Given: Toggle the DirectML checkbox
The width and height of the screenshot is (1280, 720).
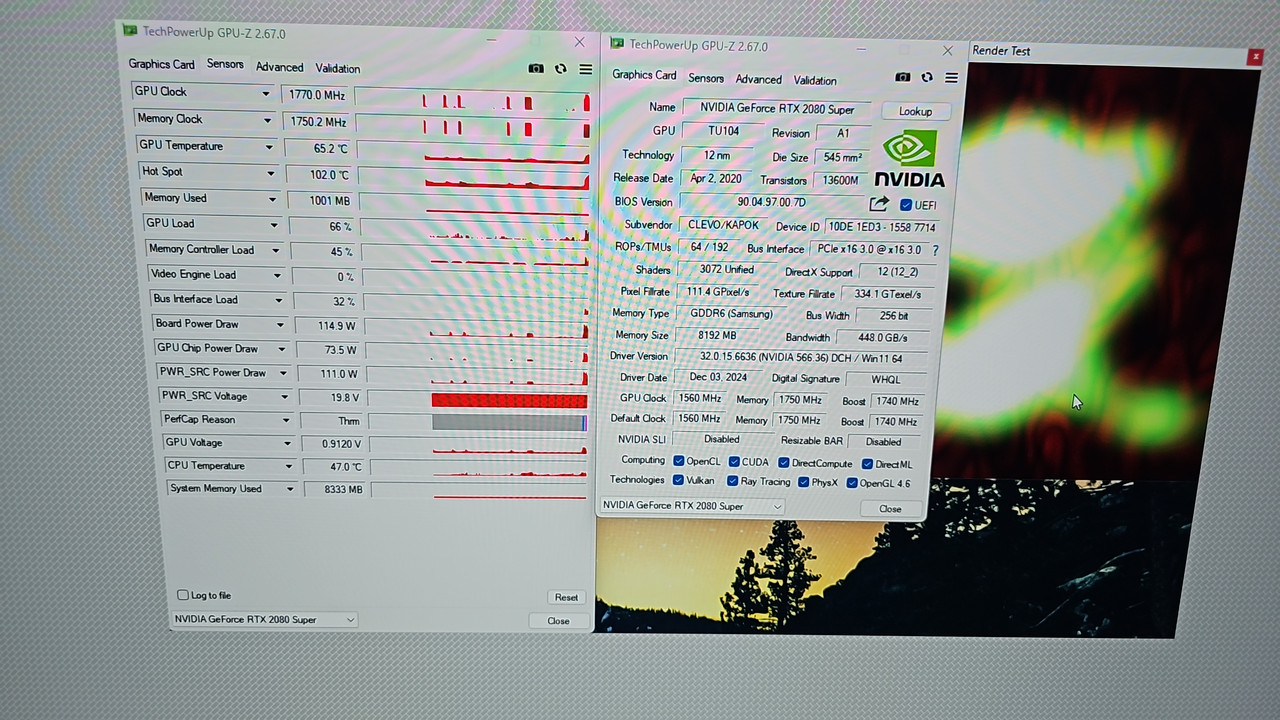Looking at the screenshot, I should (x=867, y=464).
